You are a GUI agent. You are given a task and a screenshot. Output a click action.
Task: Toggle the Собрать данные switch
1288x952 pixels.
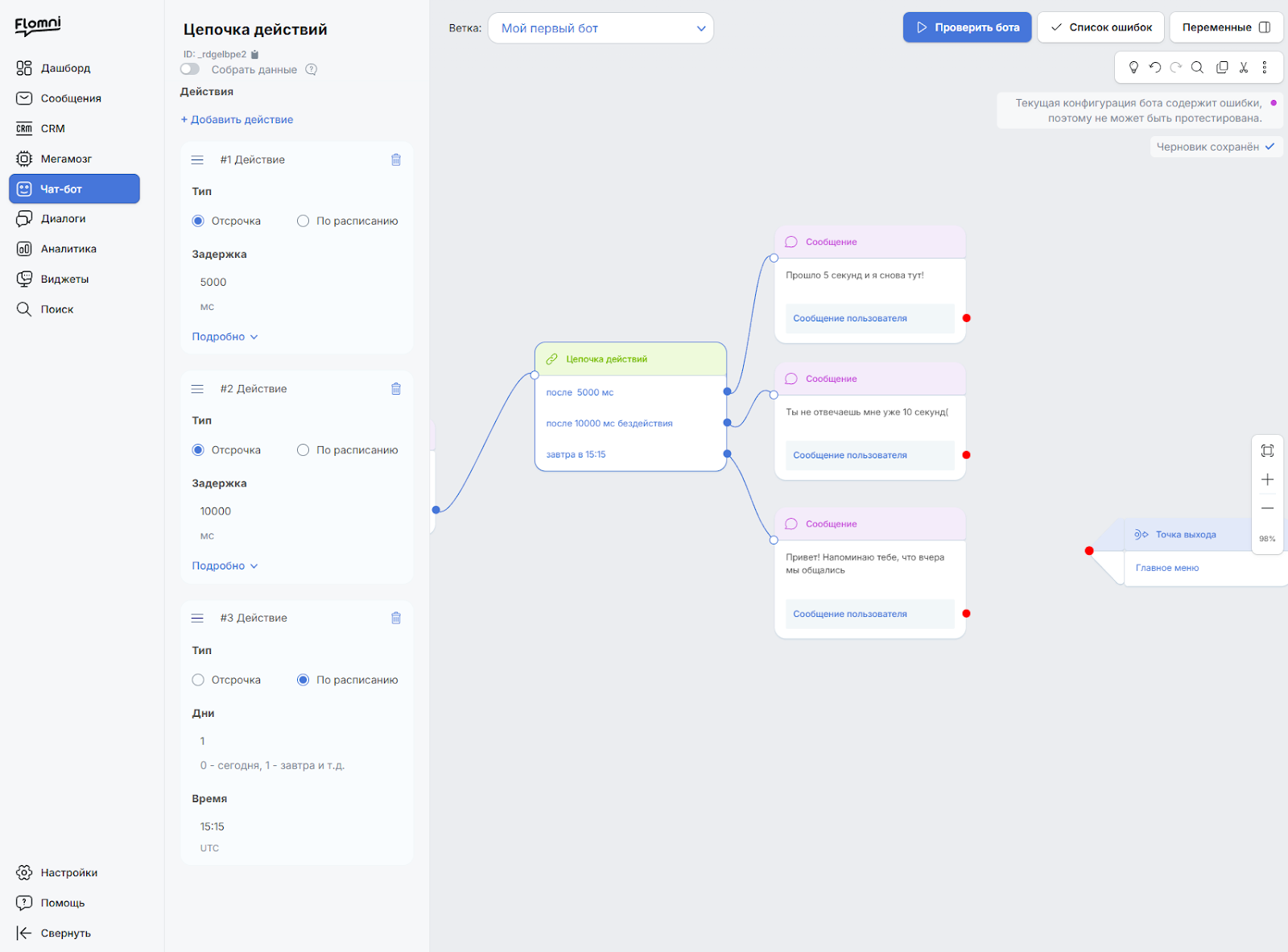190,69
